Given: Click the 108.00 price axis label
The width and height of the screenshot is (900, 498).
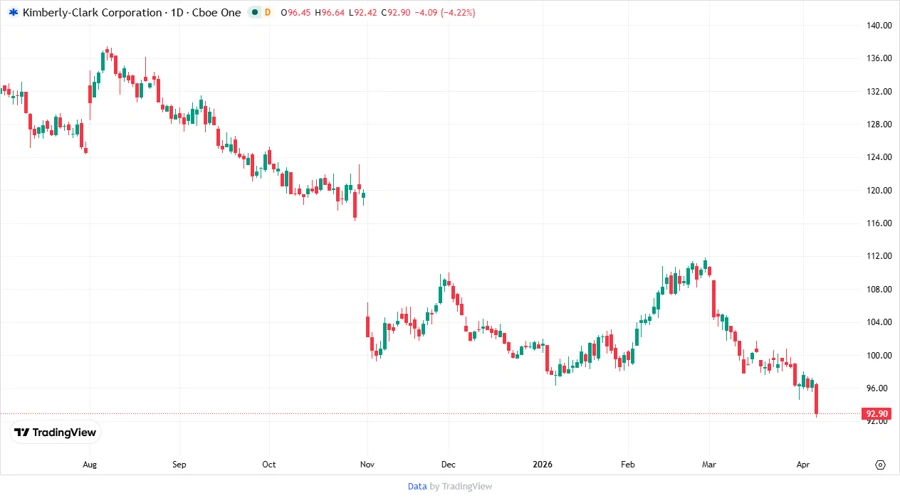Looking at the screenshot, I should 879,289.
